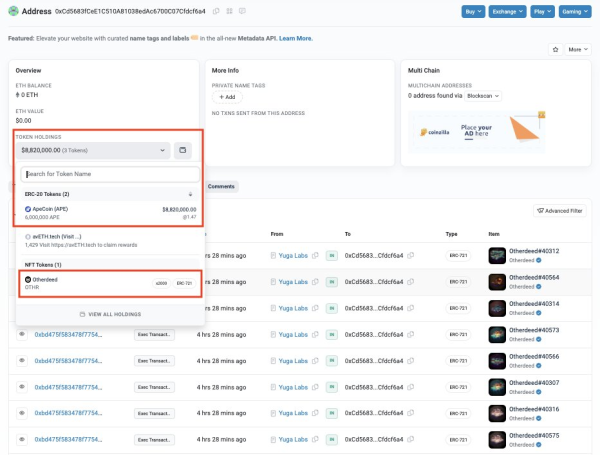This screenshot has height=455, width=600.
Task: Copy To address in Otherdeed#40307 row
Action: 410,387
